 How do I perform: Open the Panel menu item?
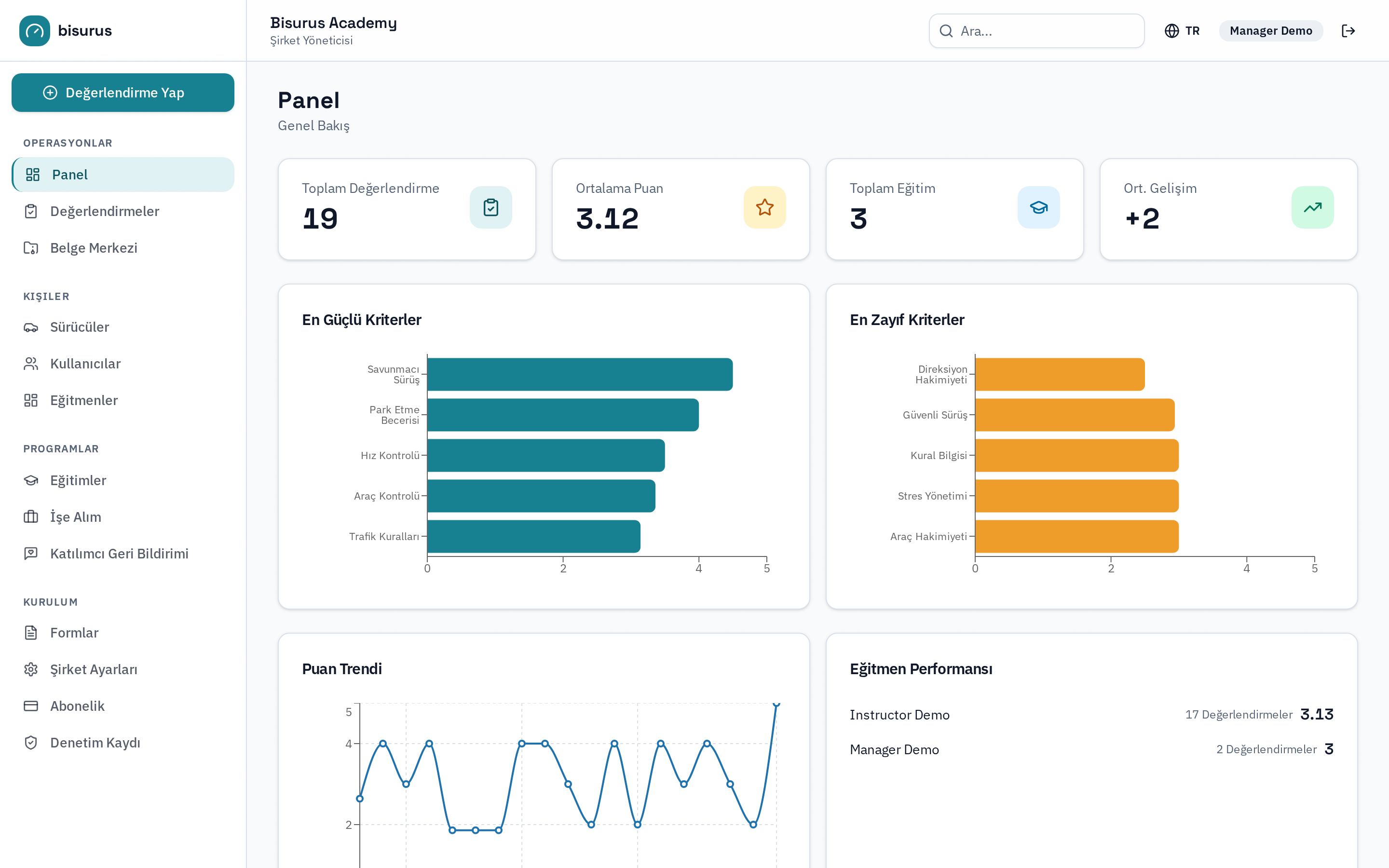click(x=123, y=175)
